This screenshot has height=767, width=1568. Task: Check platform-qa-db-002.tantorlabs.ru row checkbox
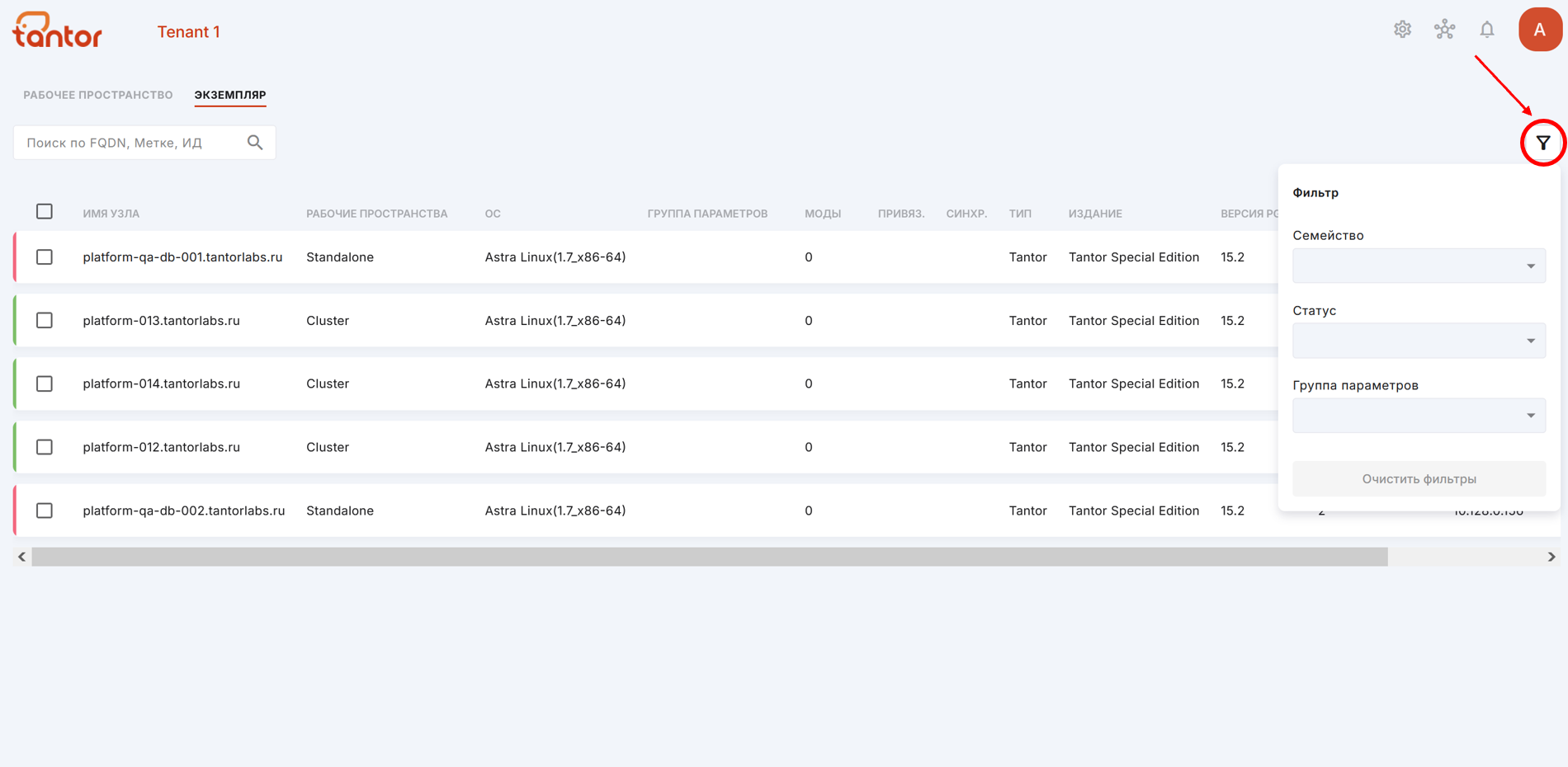click(45, 511)
